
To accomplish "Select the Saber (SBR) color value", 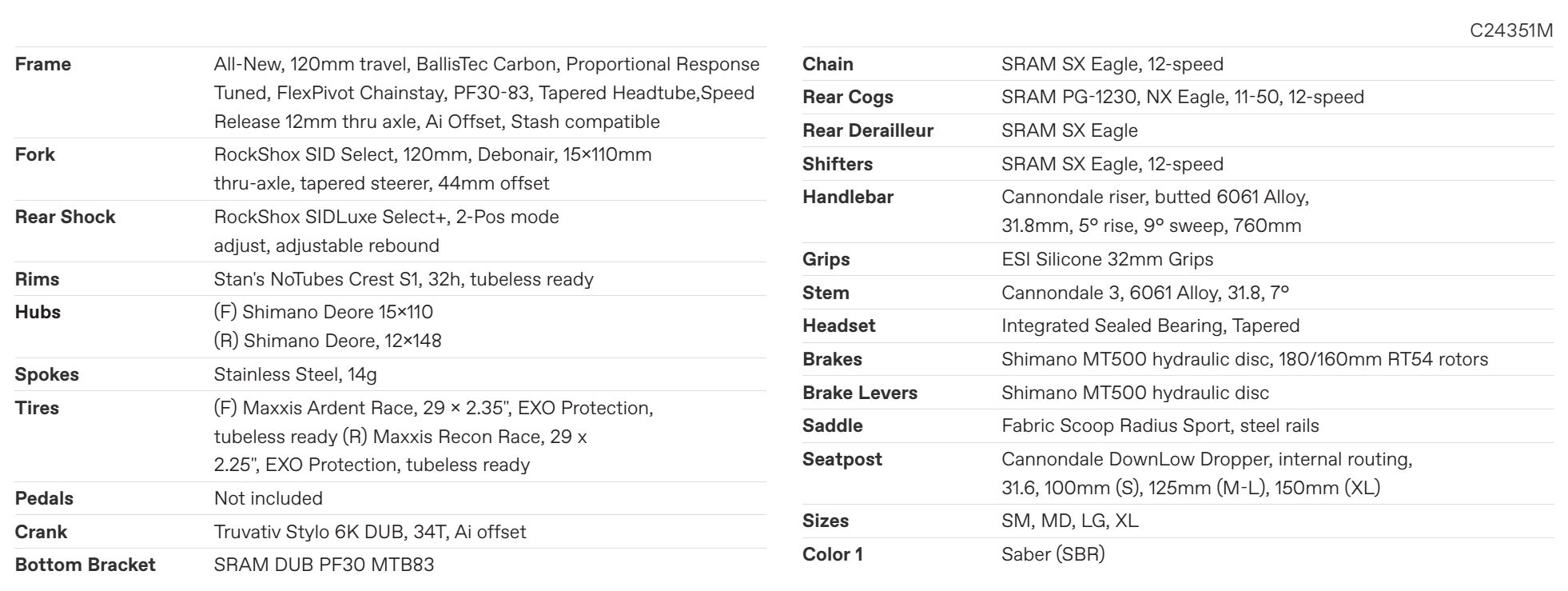I will [1053, 554].
